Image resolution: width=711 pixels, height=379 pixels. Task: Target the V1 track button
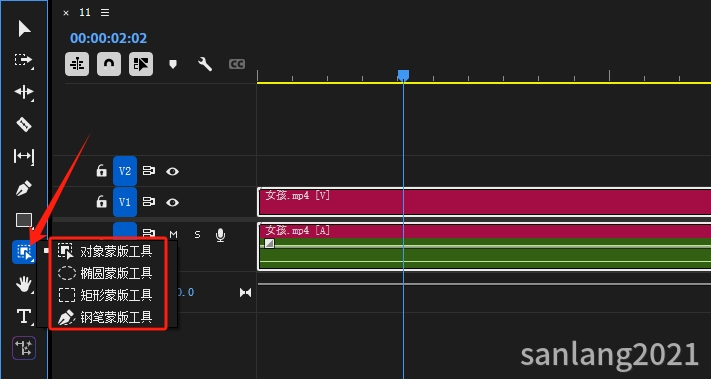click(125, 202)
